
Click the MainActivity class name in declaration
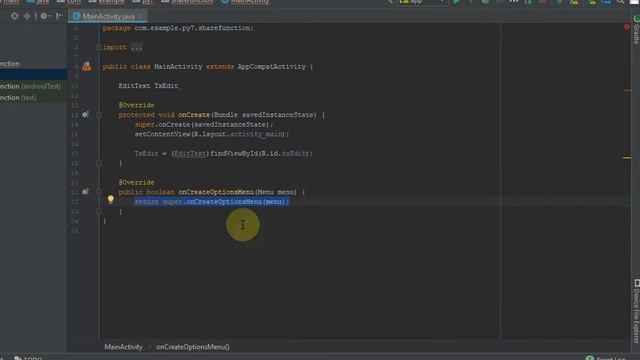pos(178,67)
